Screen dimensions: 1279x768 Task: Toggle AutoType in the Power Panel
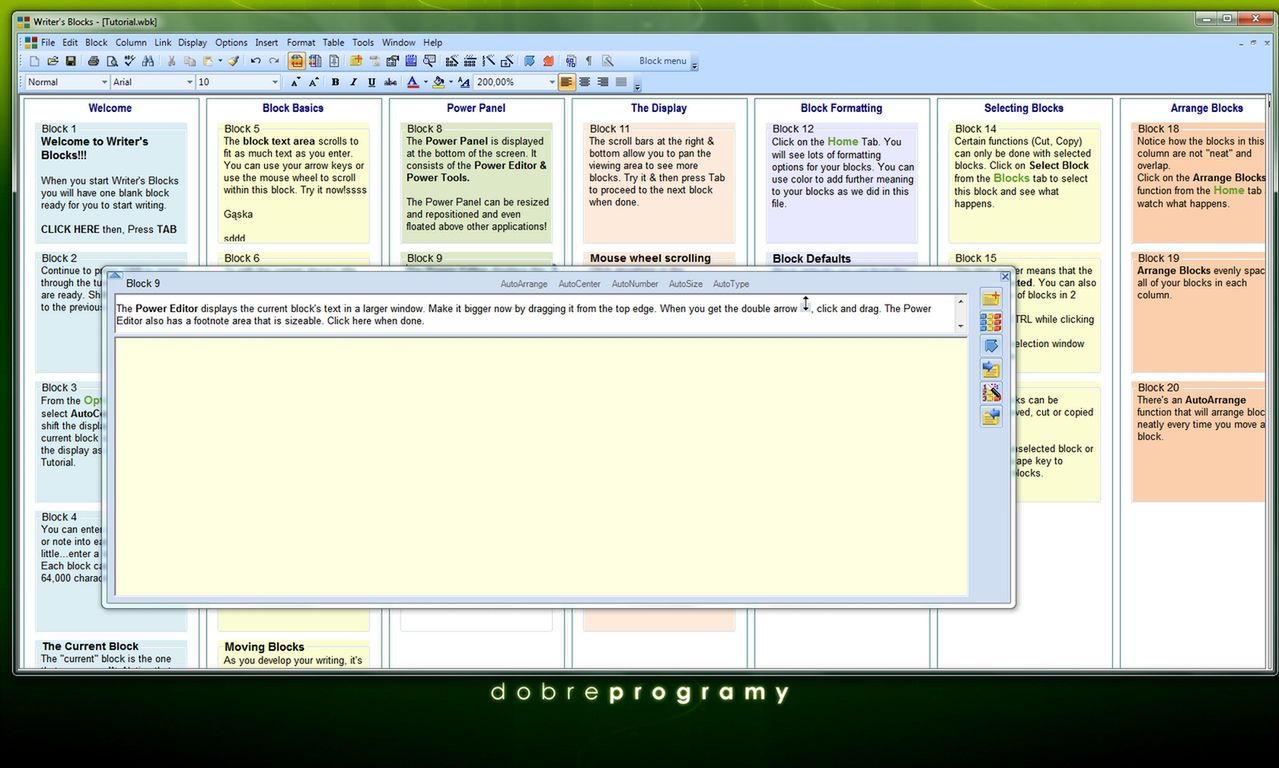731,284
